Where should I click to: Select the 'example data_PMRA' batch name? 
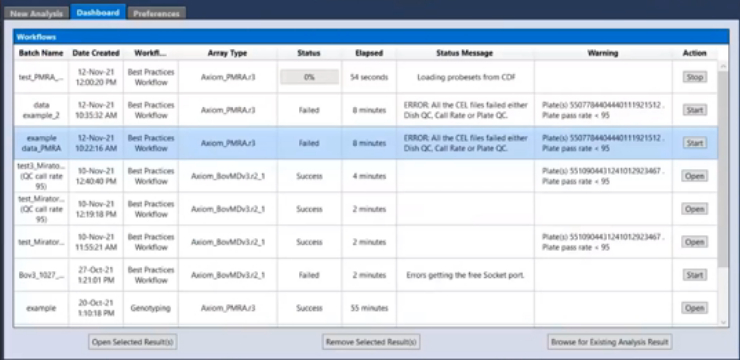[x=41, y=143]
